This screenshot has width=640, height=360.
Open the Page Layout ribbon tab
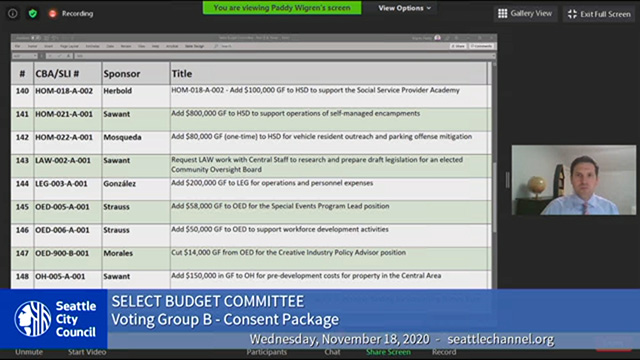click(69, 46)
